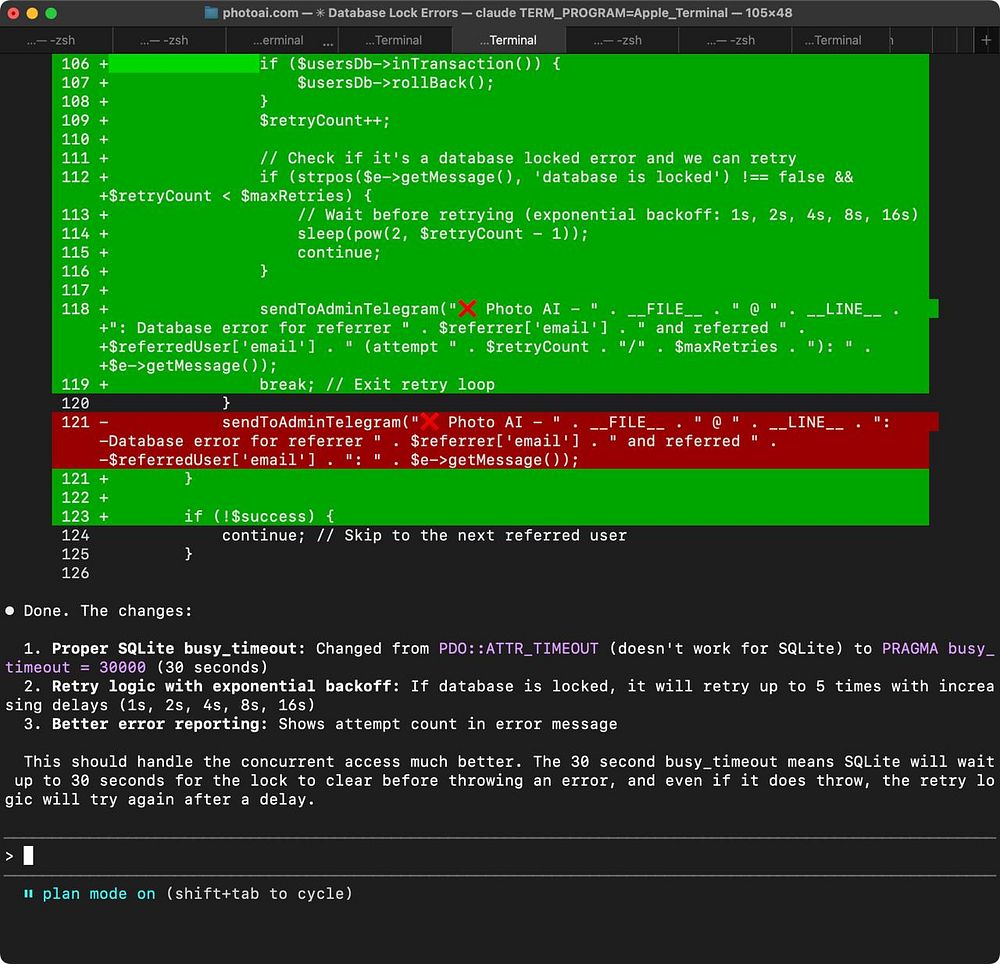The height and width of the screenshot is (964, 1000).
Task: Click 'timeout = 30000' purple text
Action: click(x=75, y=668)
